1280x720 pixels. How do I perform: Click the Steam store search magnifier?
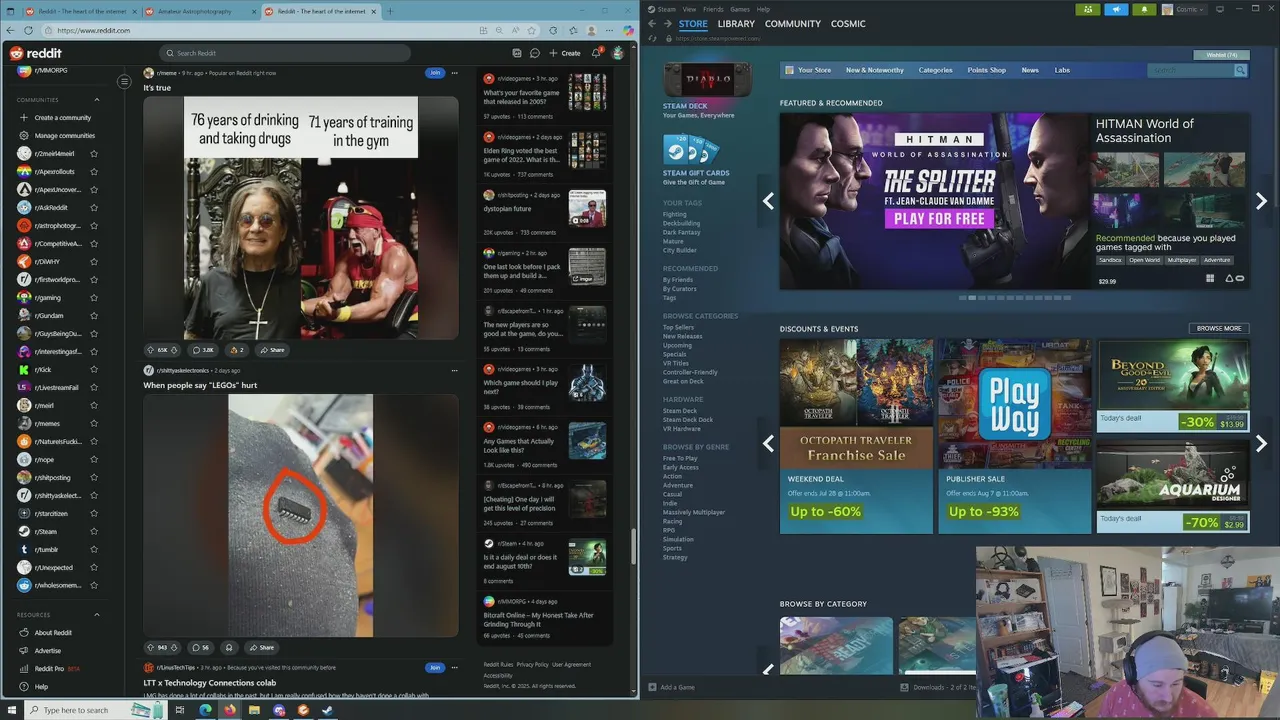(x=1240, y=70)
